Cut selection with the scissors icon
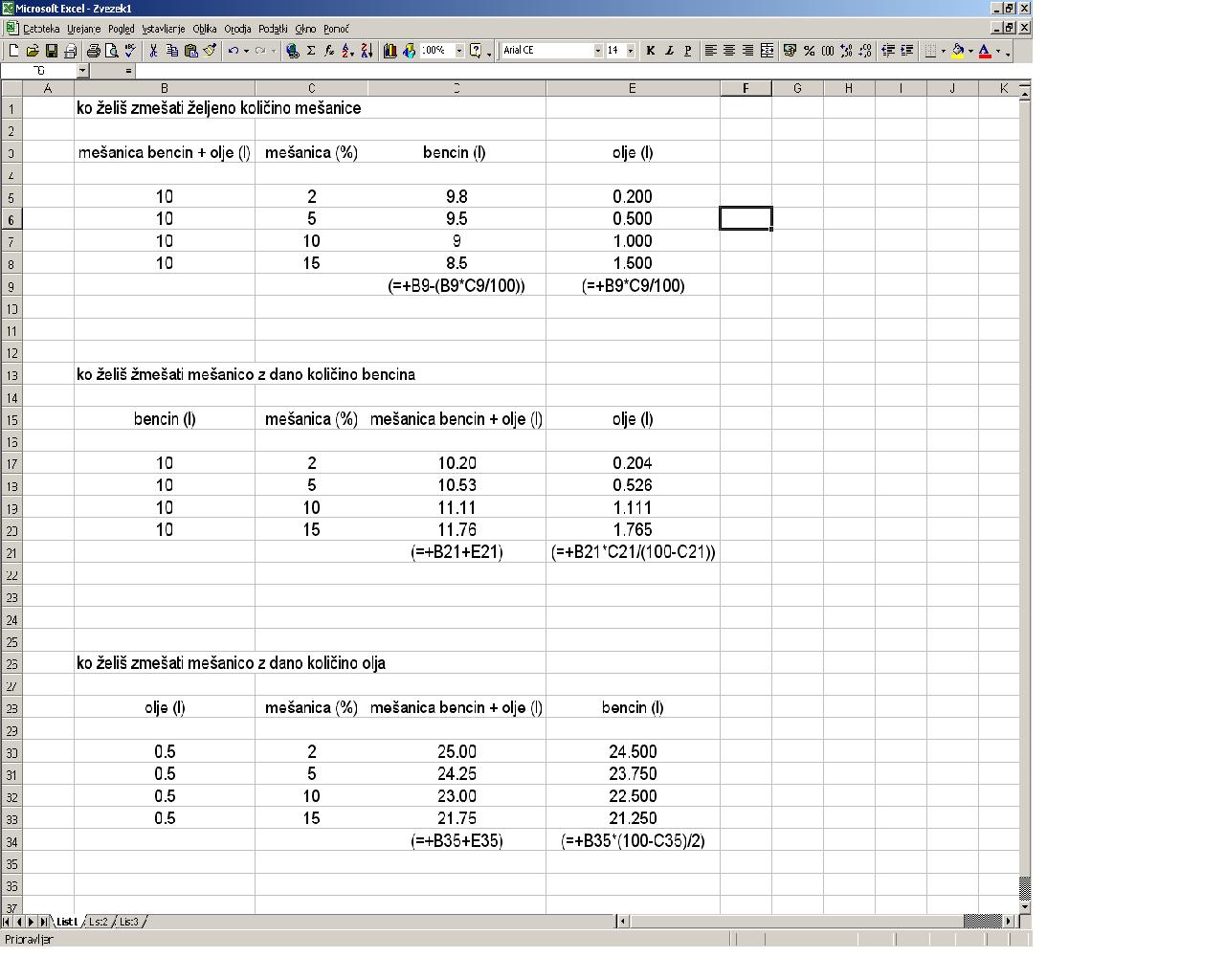 [153, 51]
